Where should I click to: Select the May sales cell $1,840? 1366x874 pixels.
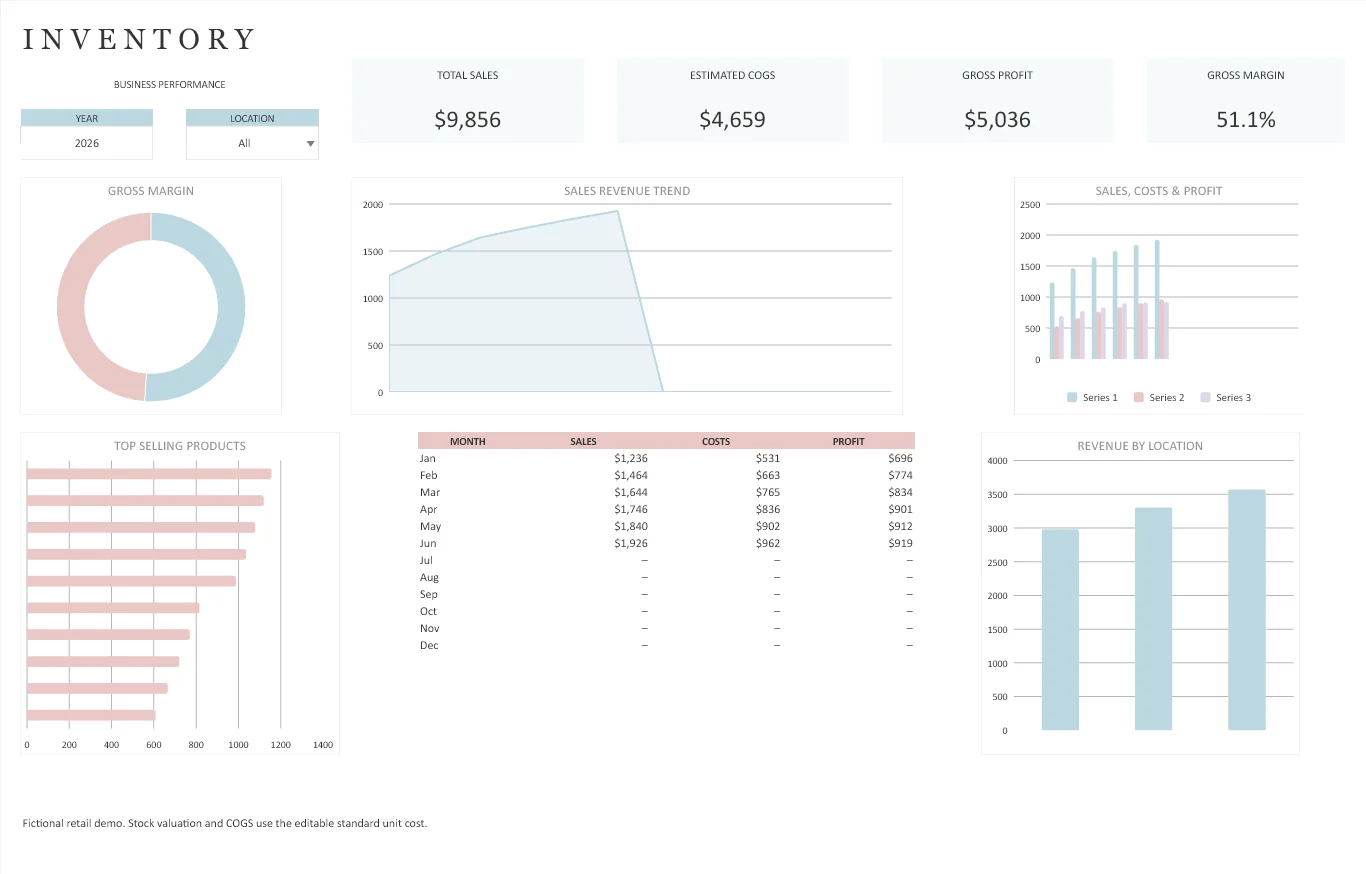tap(631, 526)
